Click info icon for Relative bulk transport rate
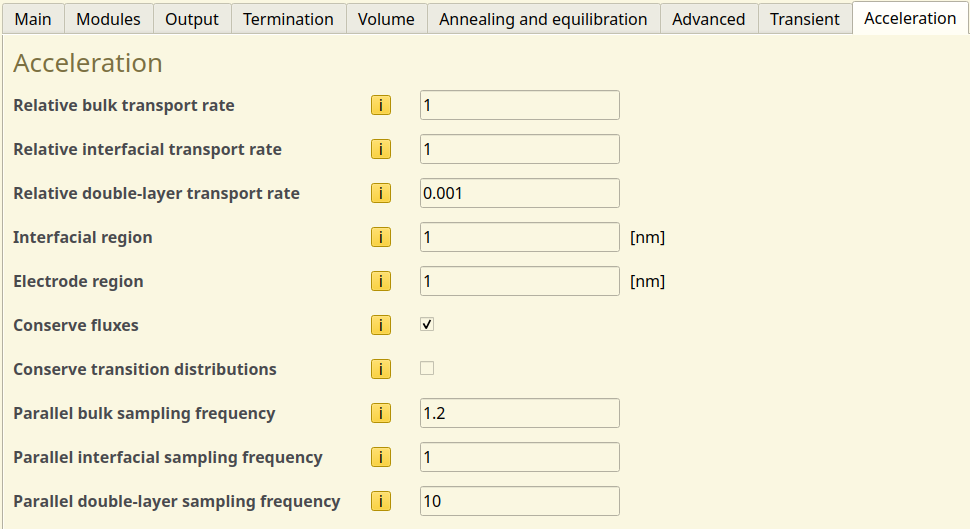Screen dimensions: 970x529 coord(381,105)
